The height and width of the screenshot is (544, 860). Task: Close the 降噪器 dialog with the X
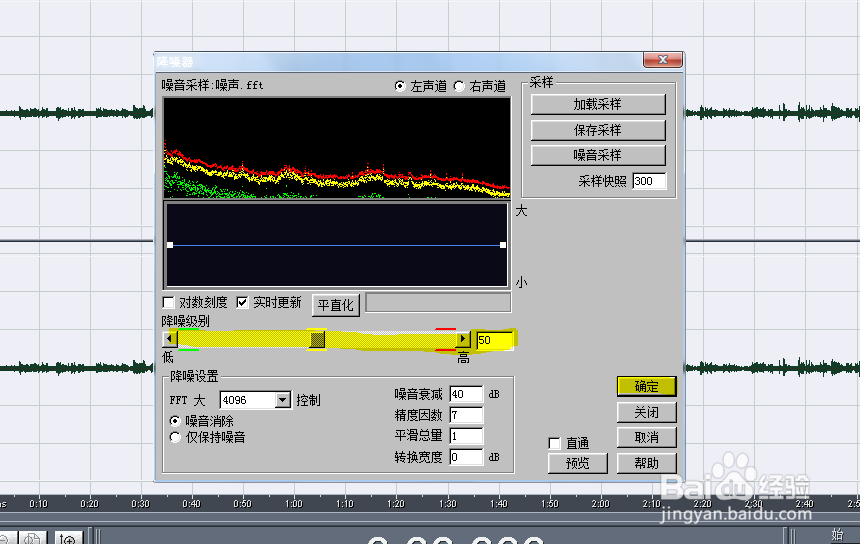click(x=663, y=60)
